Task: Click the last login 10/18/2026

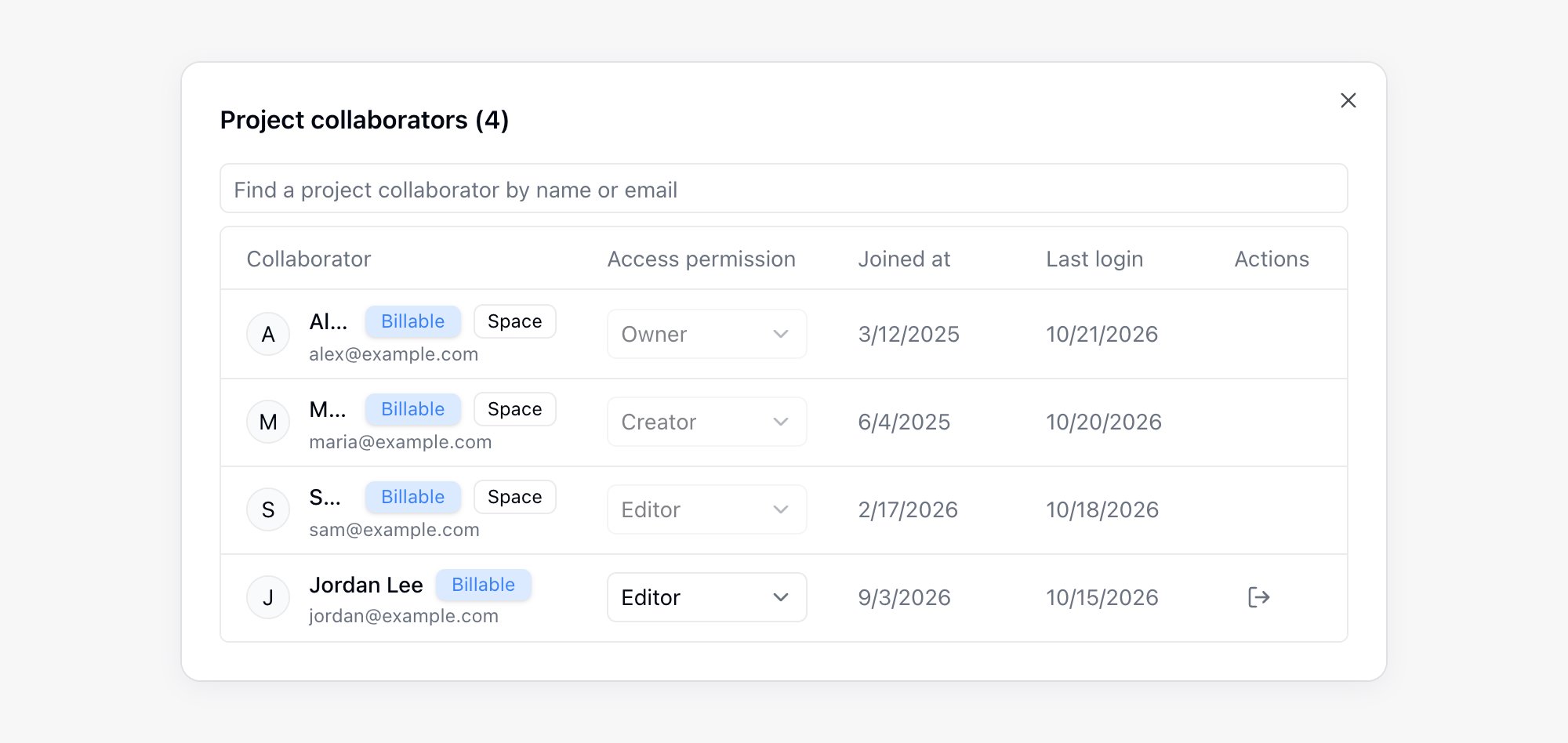Action: [1102, 509]
